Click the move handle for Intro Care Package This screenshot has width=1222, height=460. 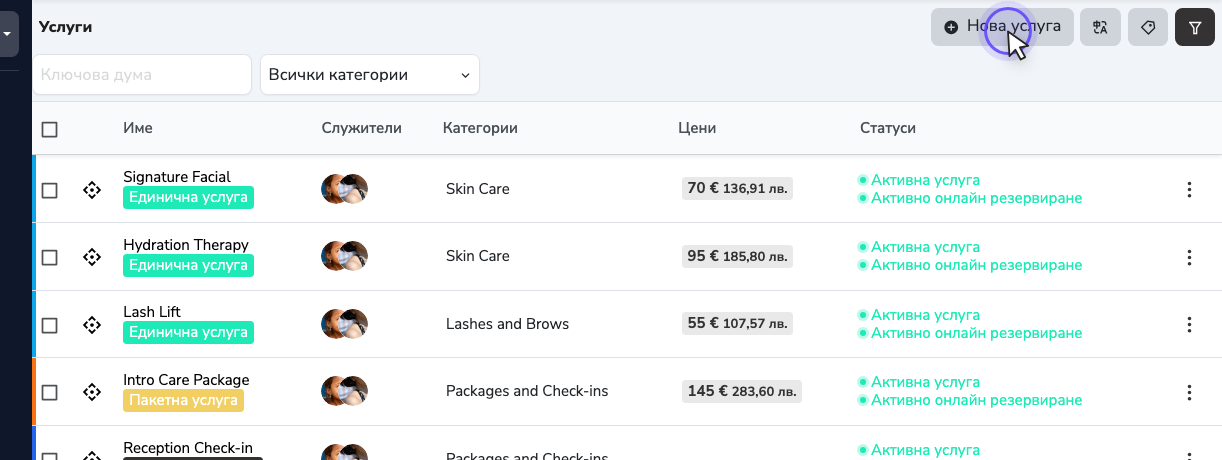click(x=92, y=392)
